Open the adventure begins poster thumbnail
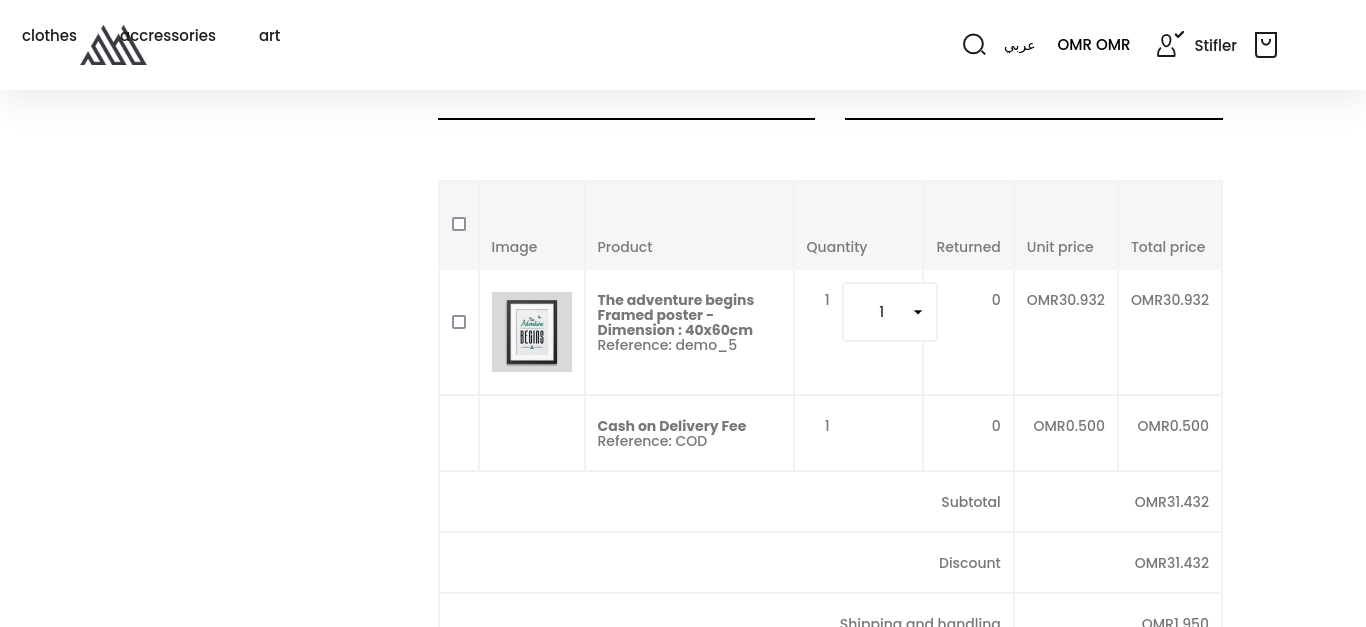The width and height of the screenshot is (1366, 627). coord(532,332)
